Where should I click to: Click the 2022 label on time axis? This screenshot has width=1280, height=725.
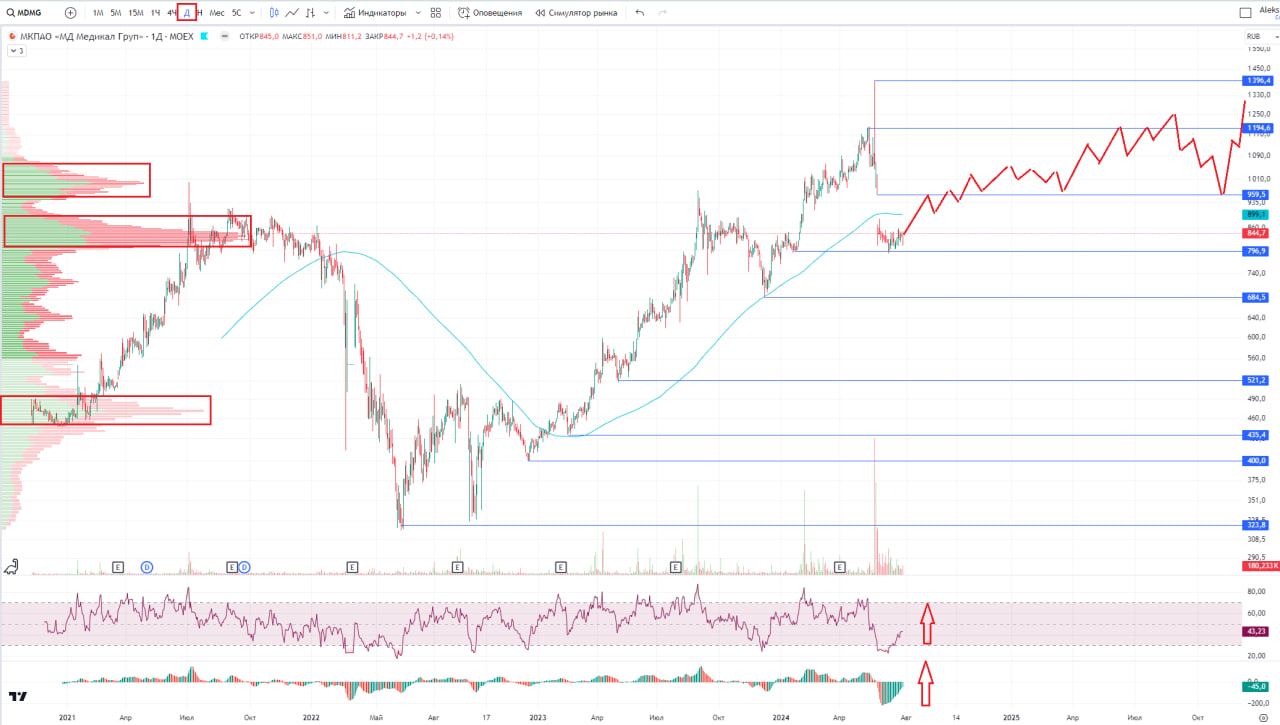click(311, 717)
